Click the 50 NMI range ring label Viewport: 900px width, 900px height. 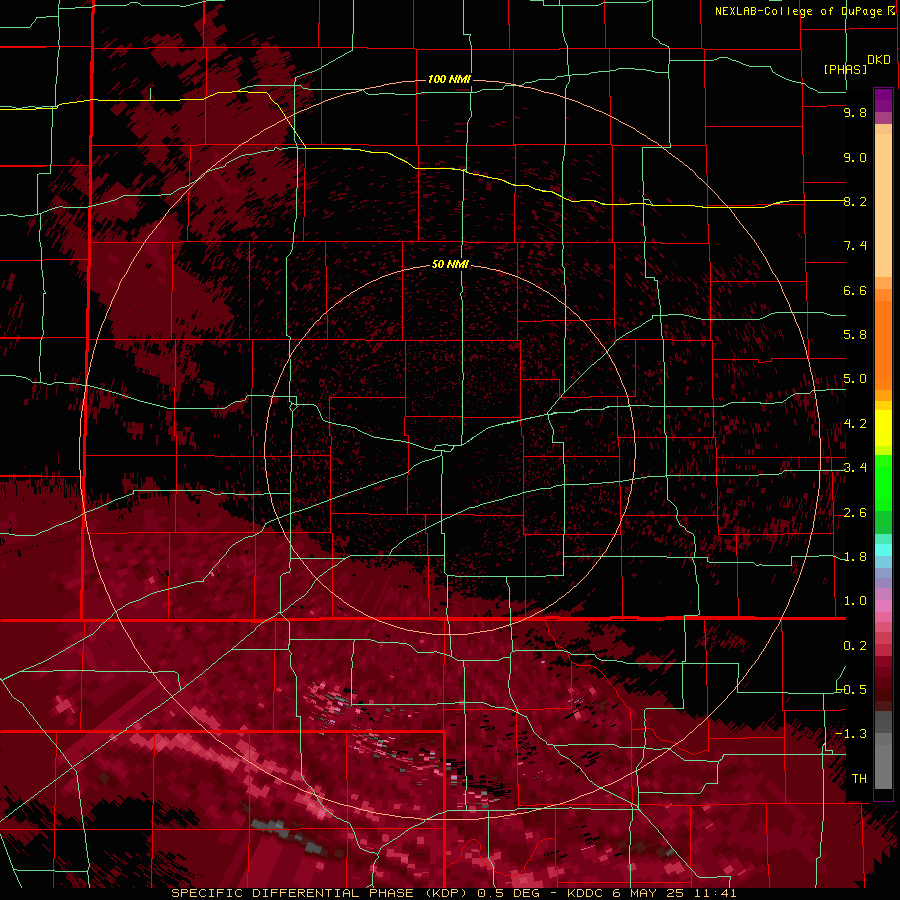tap(451, 264)
